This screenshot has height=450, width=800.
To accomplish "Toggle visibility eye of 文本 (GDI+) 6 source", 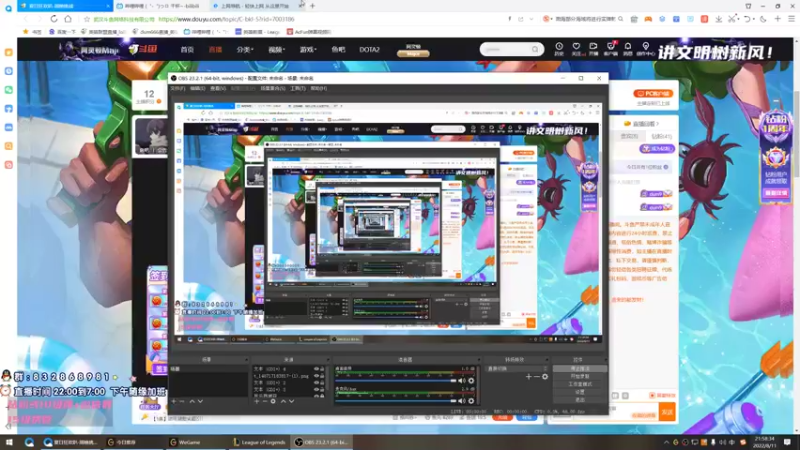I will click(x=316, y=369).
